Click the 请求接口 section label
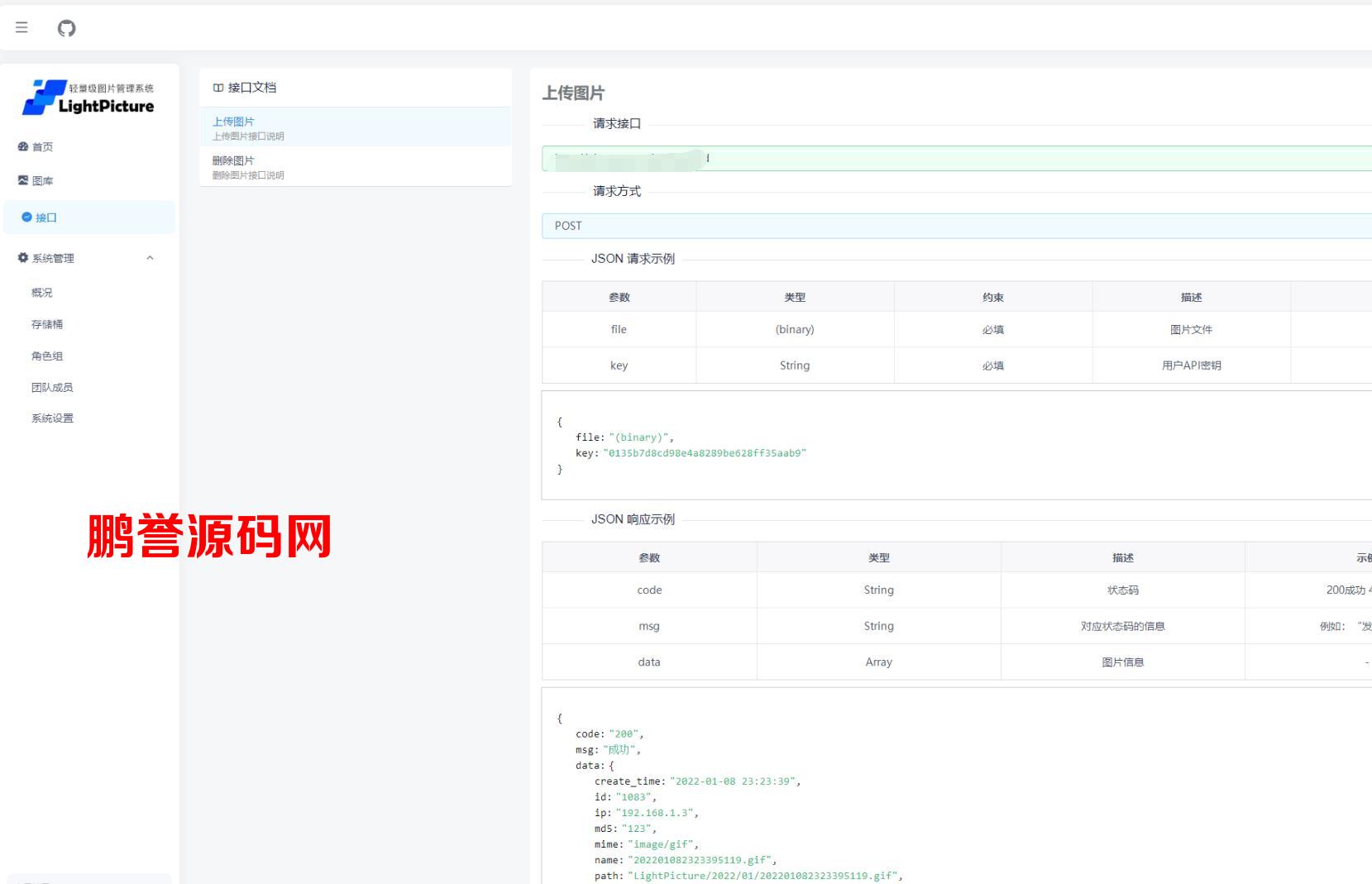Viewport: 1372px width, 884px height. tap(617, 123)
